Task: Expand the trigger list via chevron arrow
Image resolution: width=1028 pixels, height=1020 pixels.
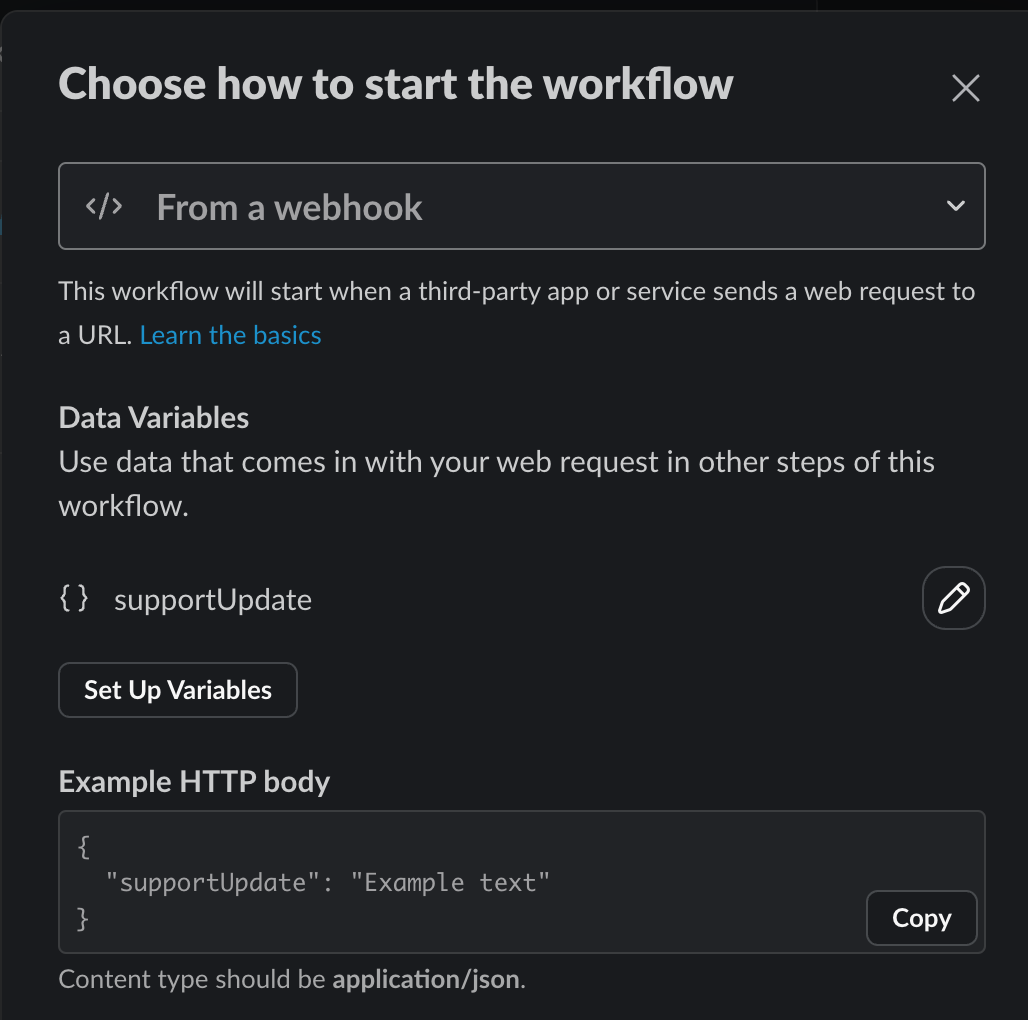Action: (x=956, y=206)
